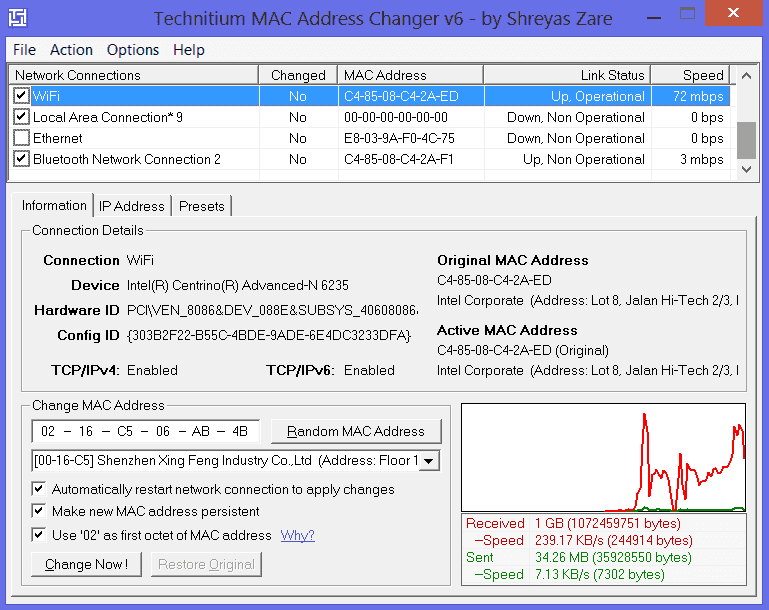Maximize the MAC Address Changer window
The image size is (769, 610).
coord(687,14)
